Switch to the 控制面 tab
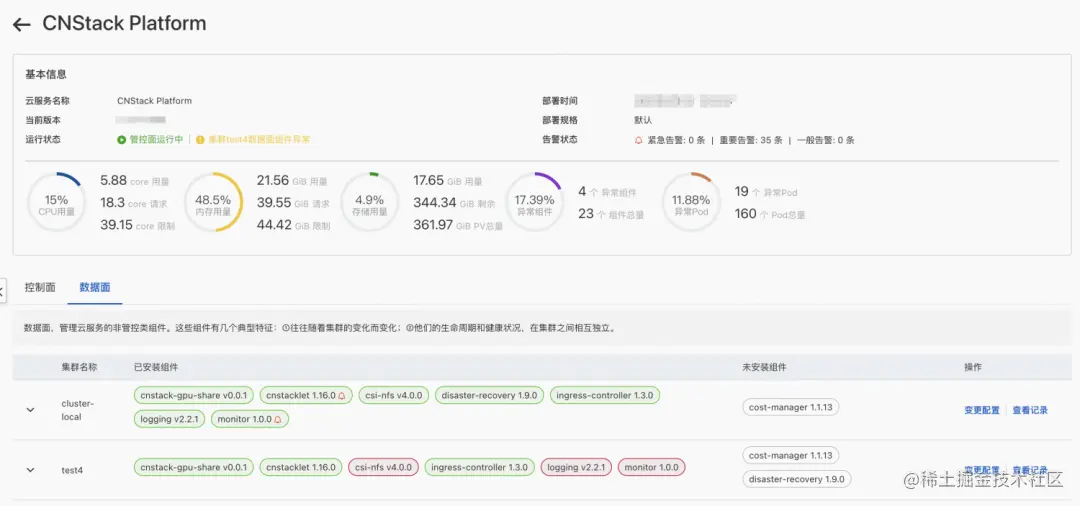The width and height of the screenshot is (1080, 506). [40, 287]
